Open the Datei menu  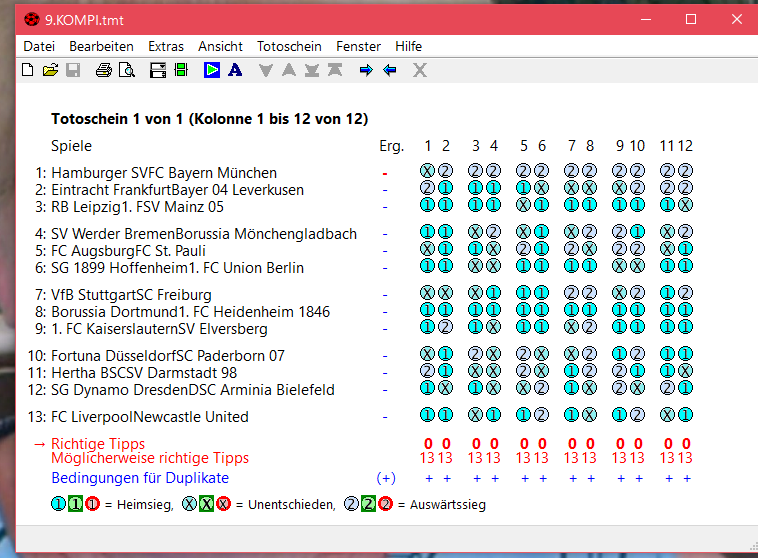[39, 46]
